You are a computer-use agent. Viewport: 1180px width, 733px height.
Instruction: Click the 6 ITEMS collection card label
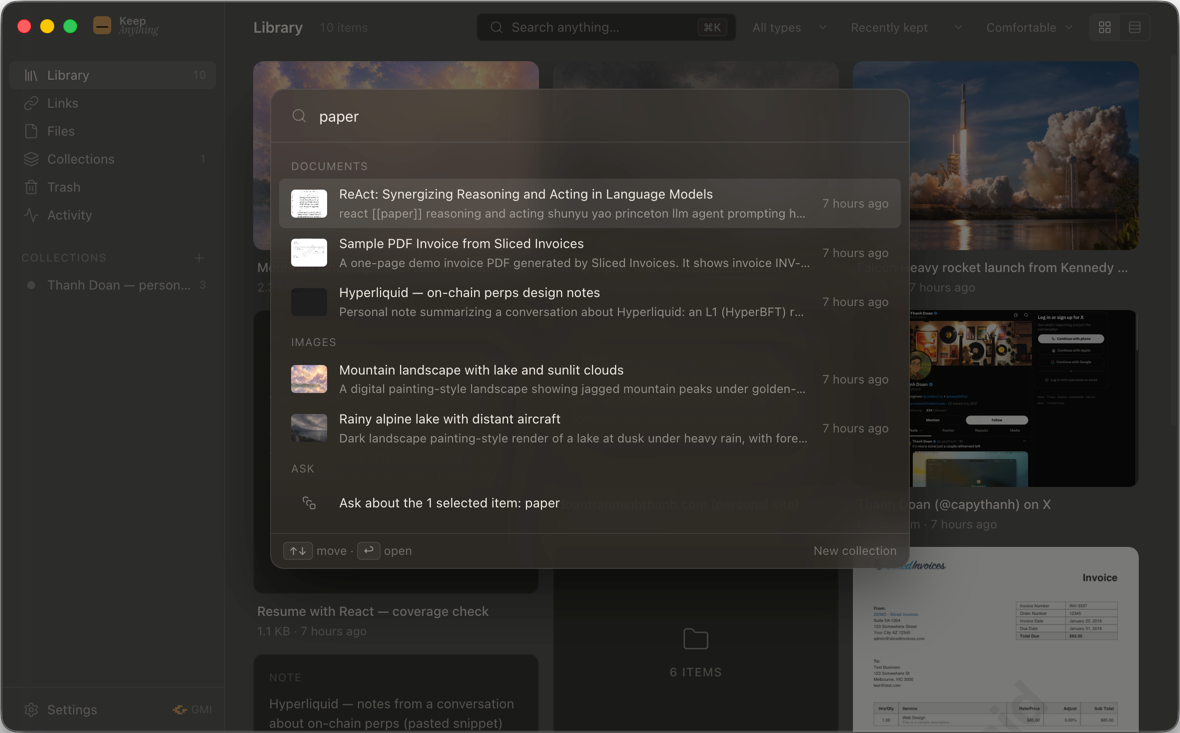coord(695,672)
